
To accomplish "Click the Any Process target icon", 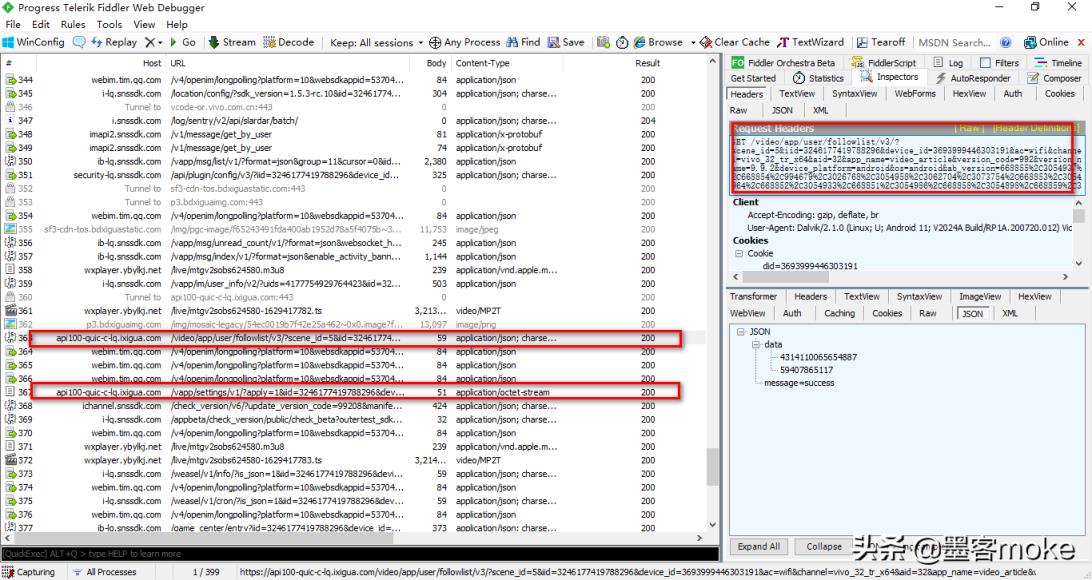I will 435,43.
